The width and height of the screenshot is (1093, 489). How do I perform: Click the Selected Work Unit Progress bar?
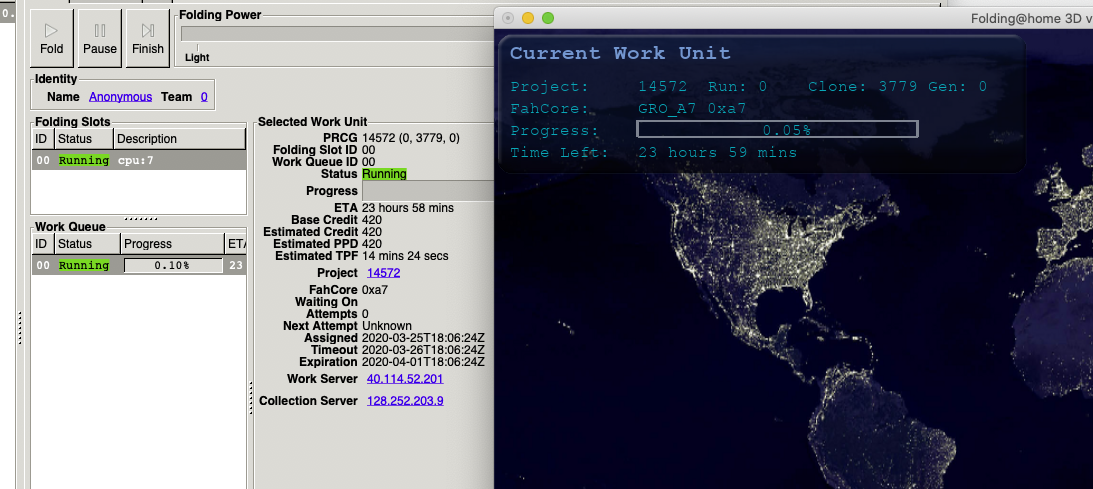(428, 191)
